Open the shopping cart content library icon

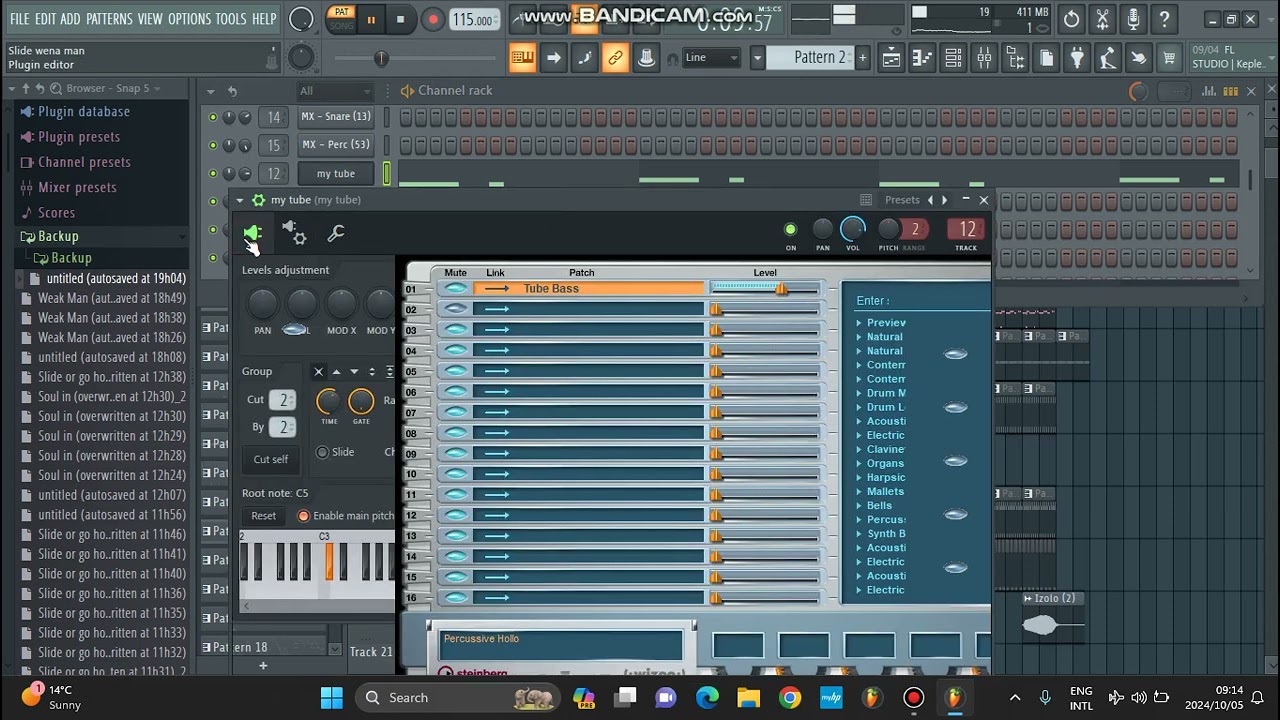pos(1169,59)
